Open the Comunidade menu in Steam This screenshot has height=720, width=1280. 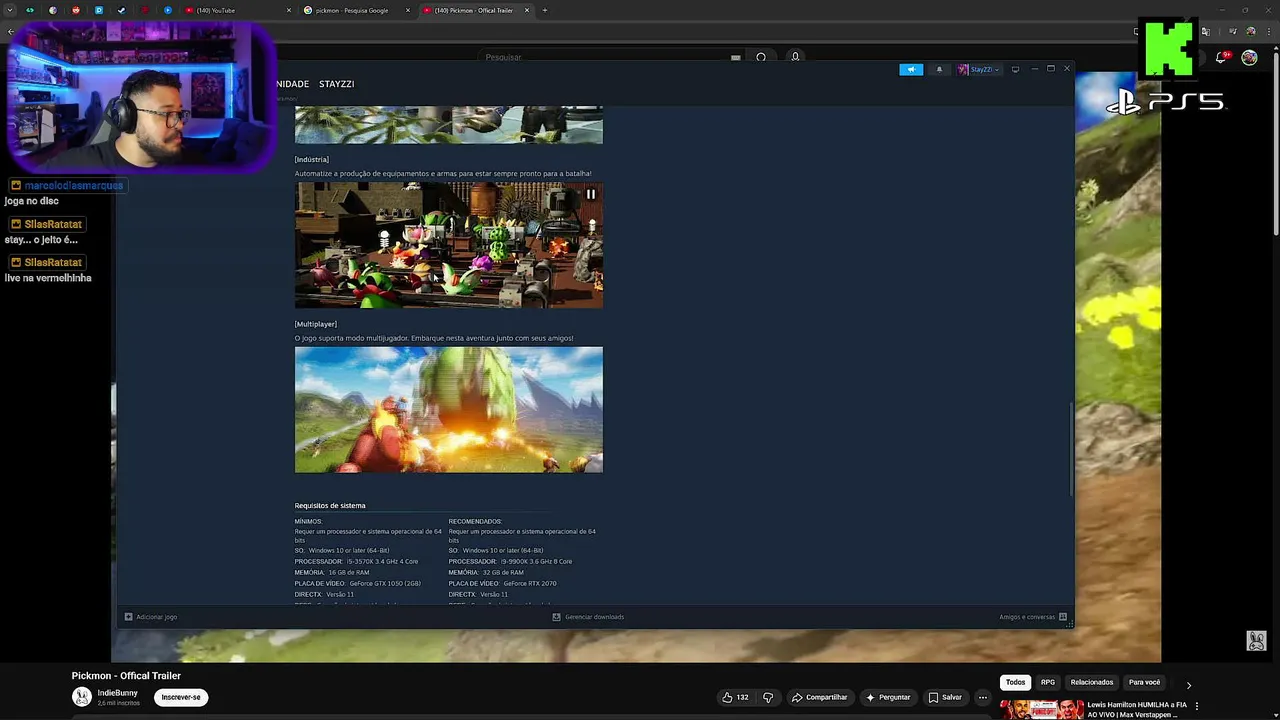click(x=293, y=84)
